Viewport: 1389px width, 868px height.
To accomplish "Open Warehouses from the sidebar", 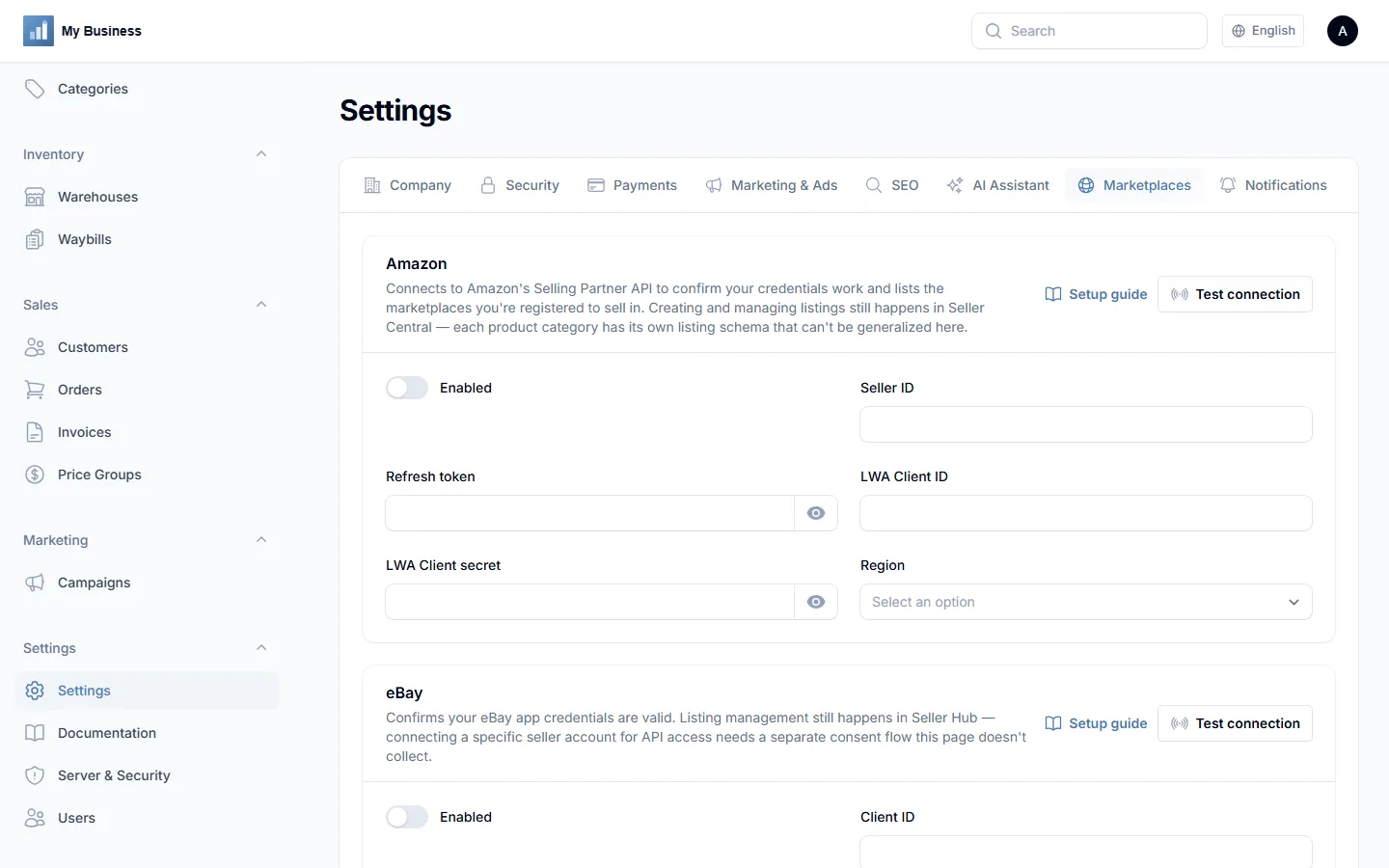I will pos(147,197).
